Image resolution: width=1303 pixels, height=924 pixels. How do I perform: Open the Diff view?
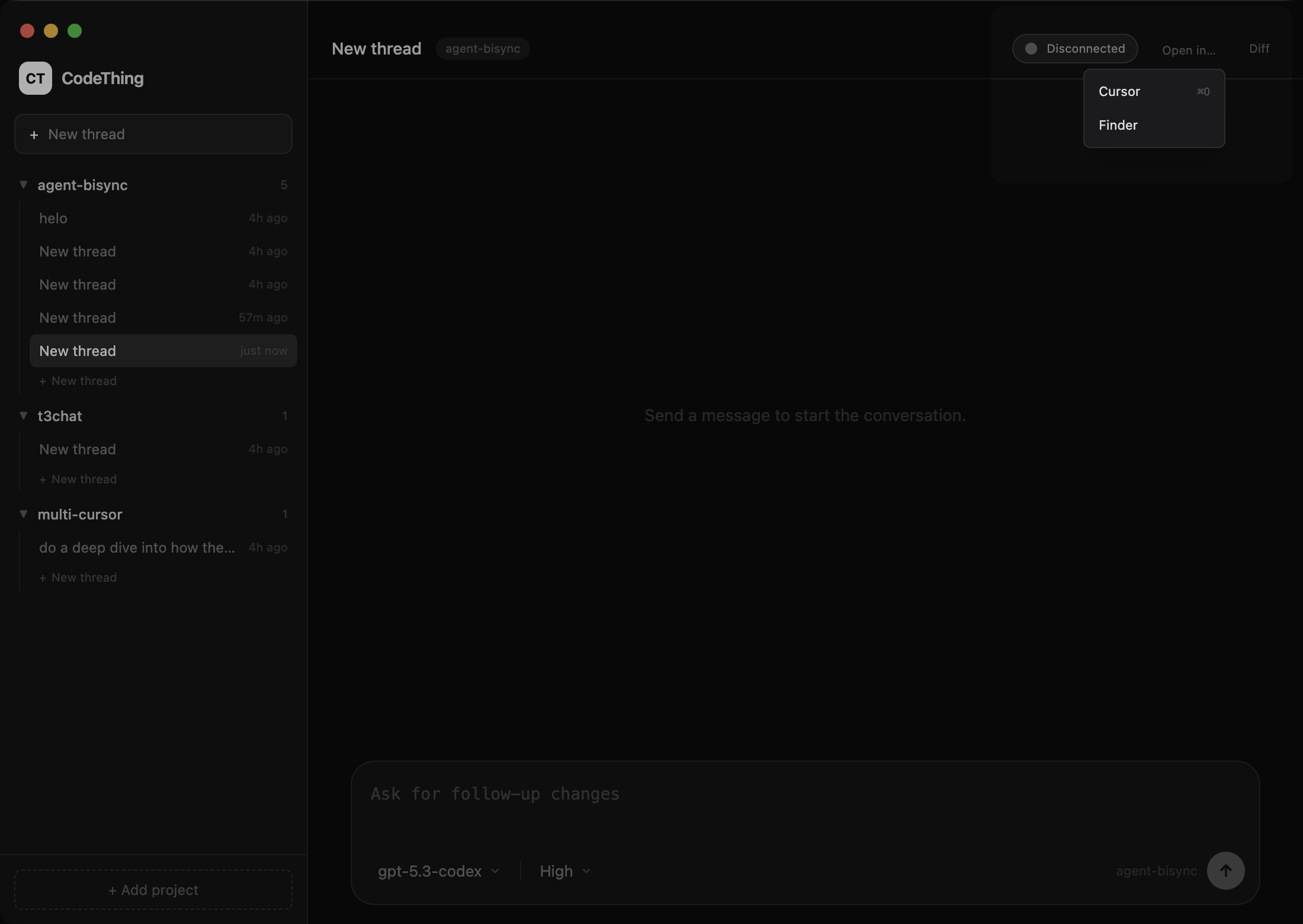pos(1259,49)
